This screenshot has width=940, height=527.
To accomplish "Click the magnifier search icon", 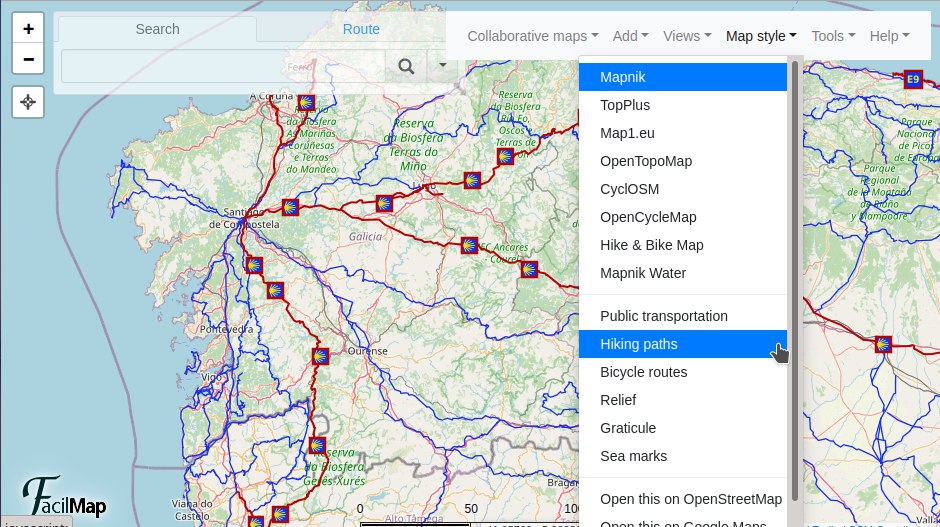I will pos(406,66).
